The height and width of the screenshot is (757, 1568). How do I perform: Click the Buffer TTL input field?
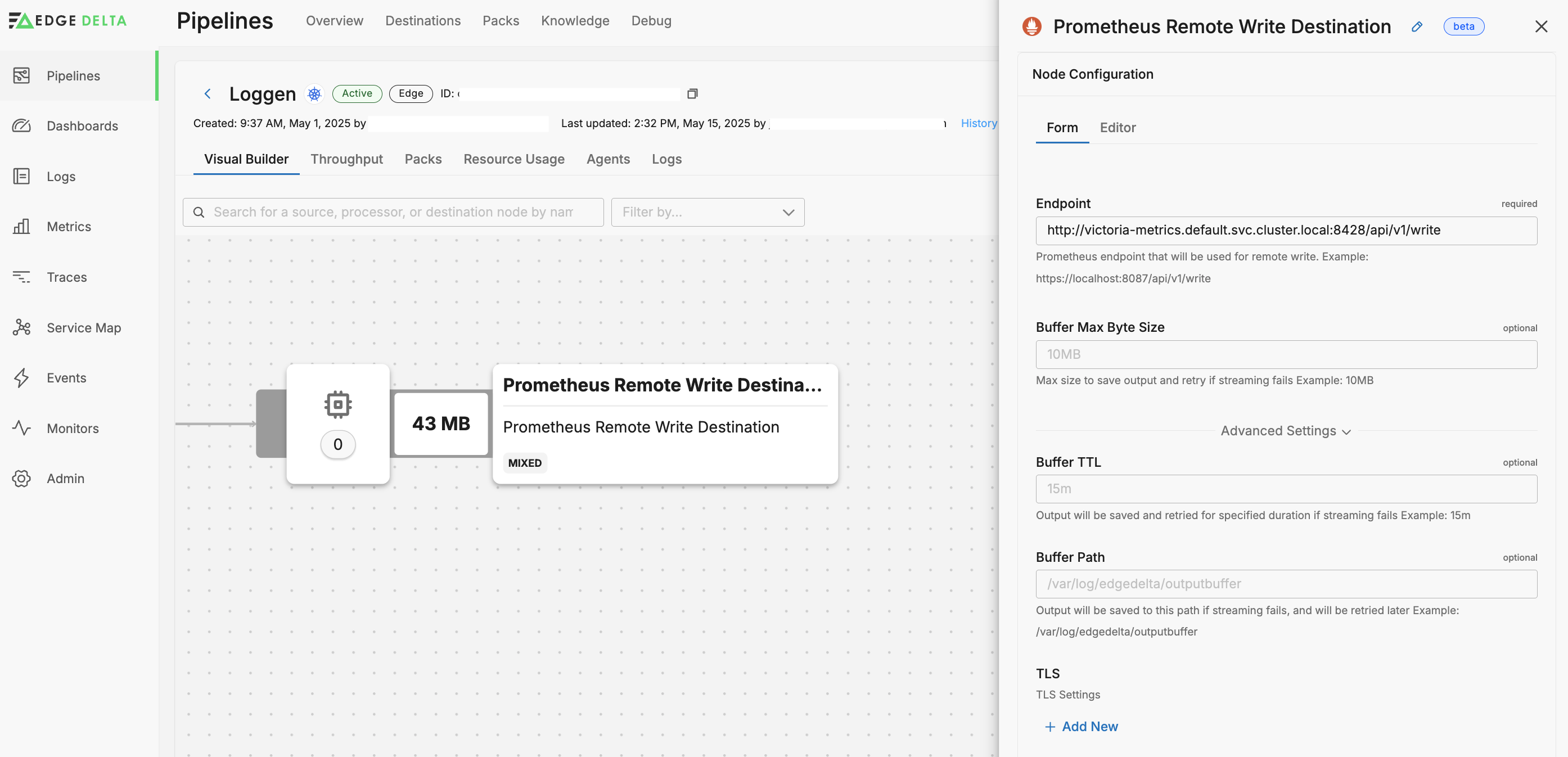tap(1286, 489)
